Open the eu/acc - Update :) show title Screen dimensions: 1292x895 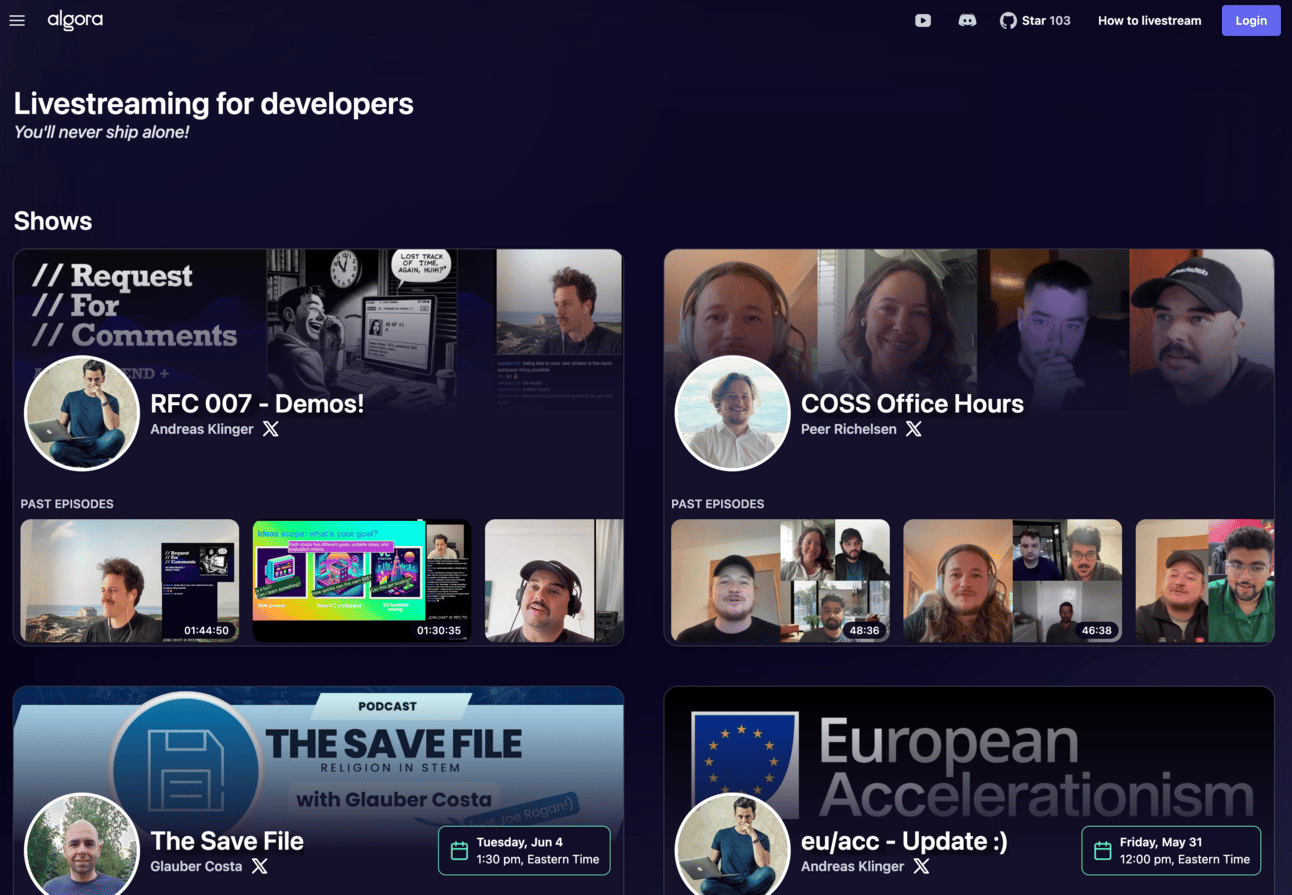pyautogui.click(x=904, y=840)
